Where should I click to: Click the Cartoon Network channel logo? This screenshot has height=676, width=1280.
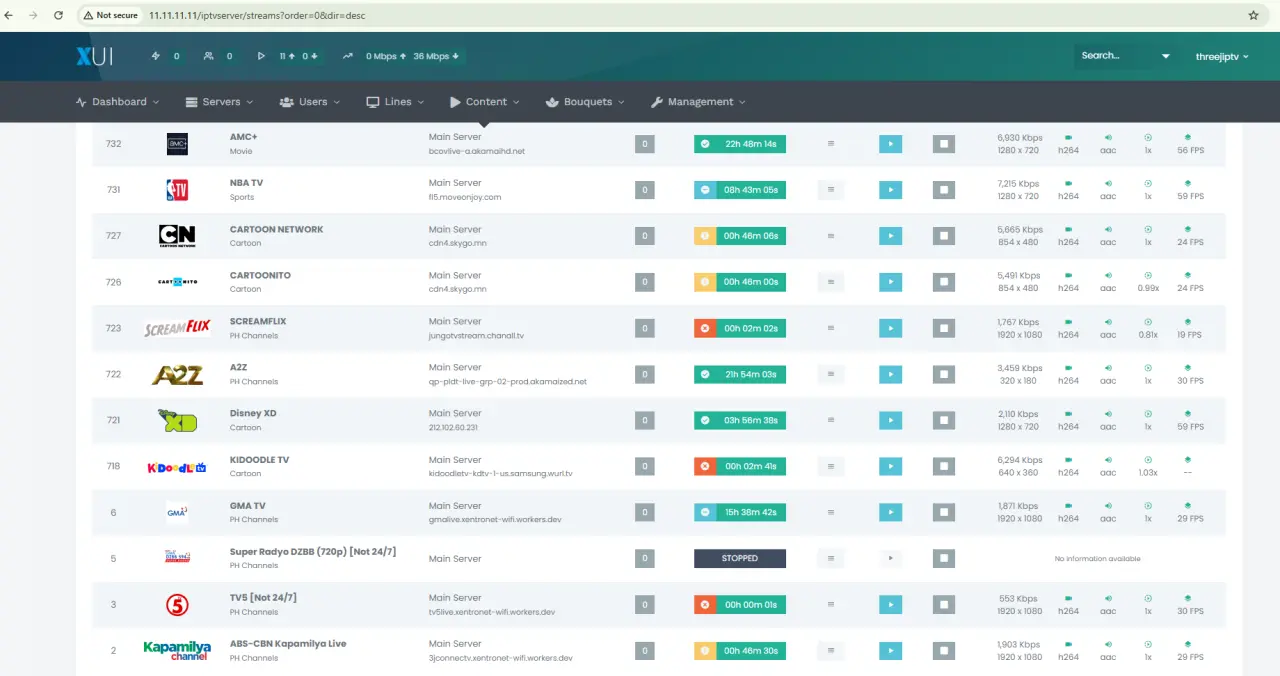[x=177, y=236]
